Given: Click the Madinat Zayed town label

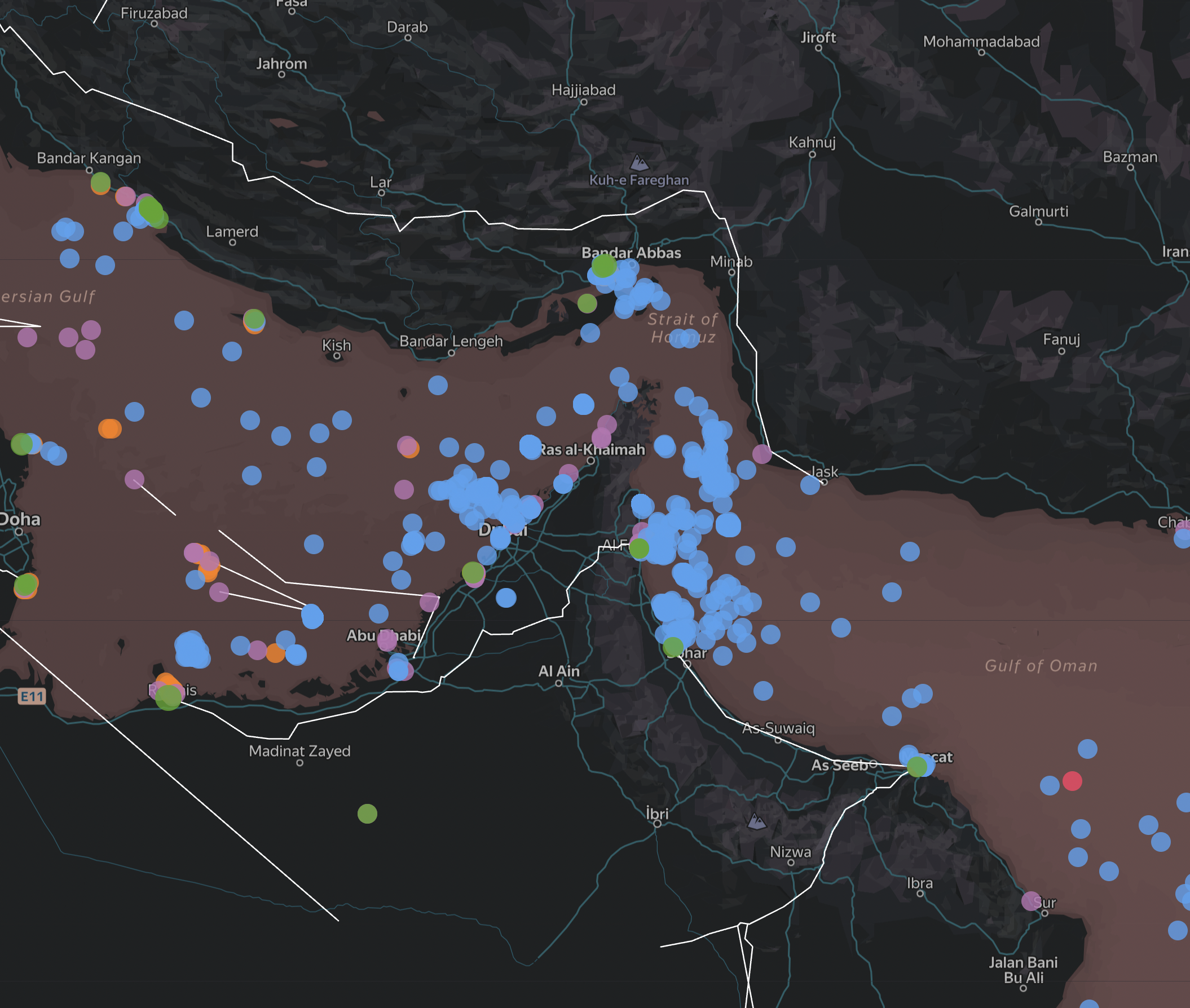Looking at the screenshot, I should click(299, 751).
